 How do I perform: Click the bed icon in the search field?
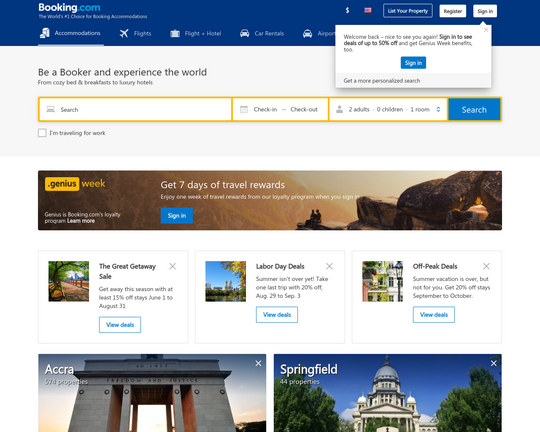[x=51, y=110]
